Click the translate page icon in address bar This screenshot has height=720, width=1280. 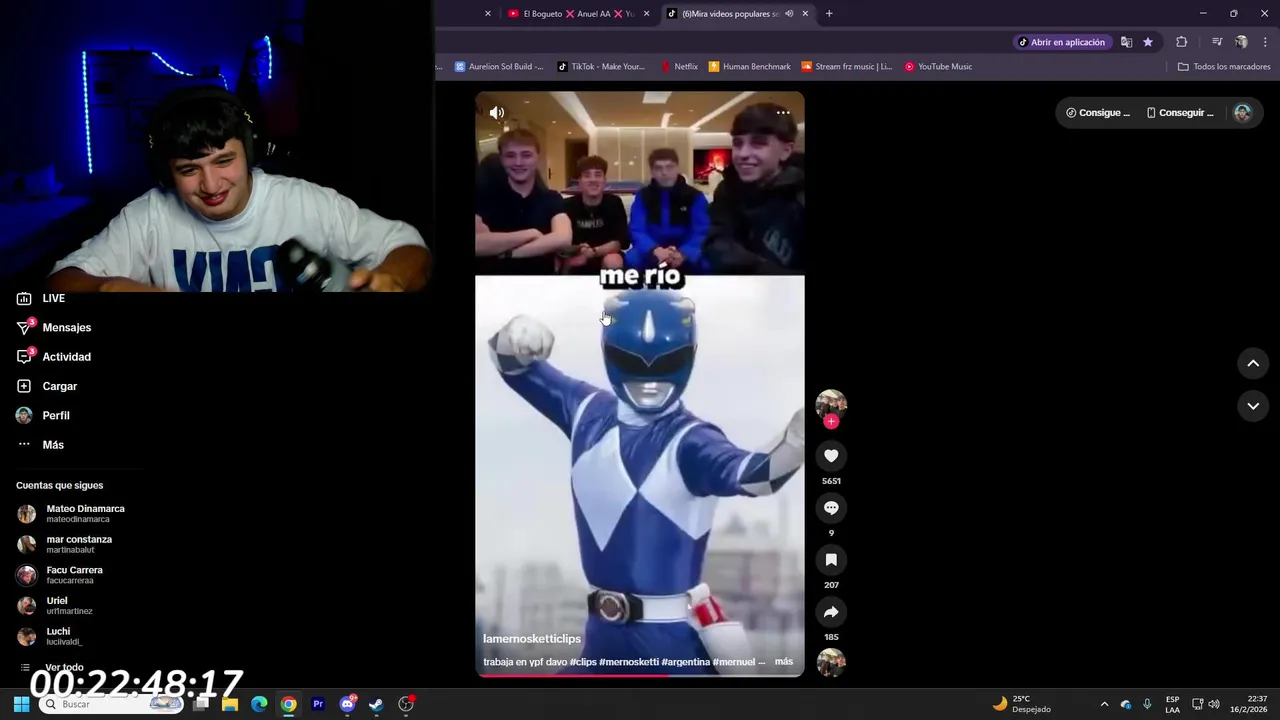(x=1126, y=42)
